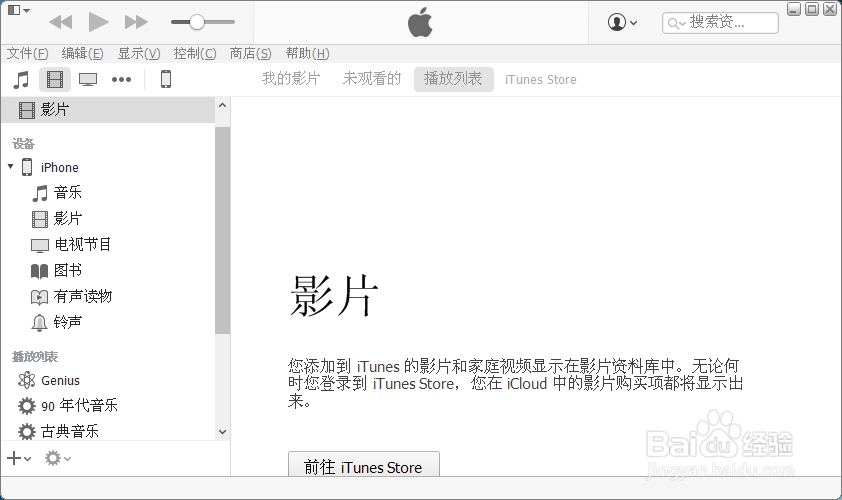
Task: Open the add playlist plus dropdown
Action: click(x=19, y=458)
